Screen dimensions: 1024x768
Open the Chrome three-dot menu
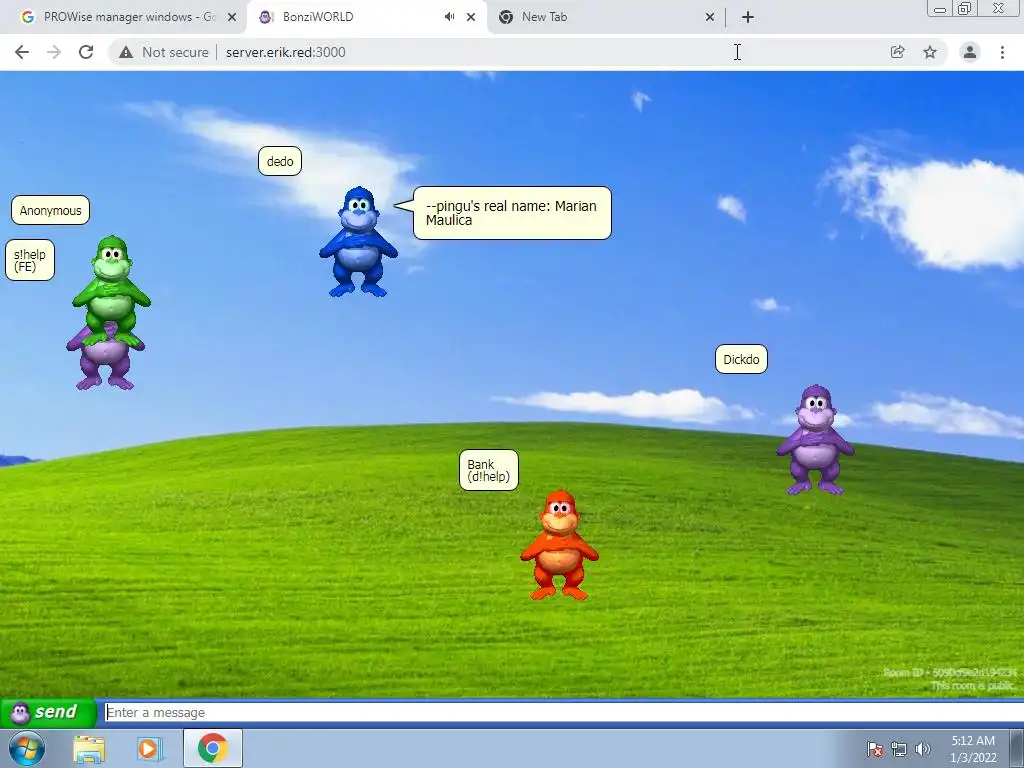(1002, 52)
